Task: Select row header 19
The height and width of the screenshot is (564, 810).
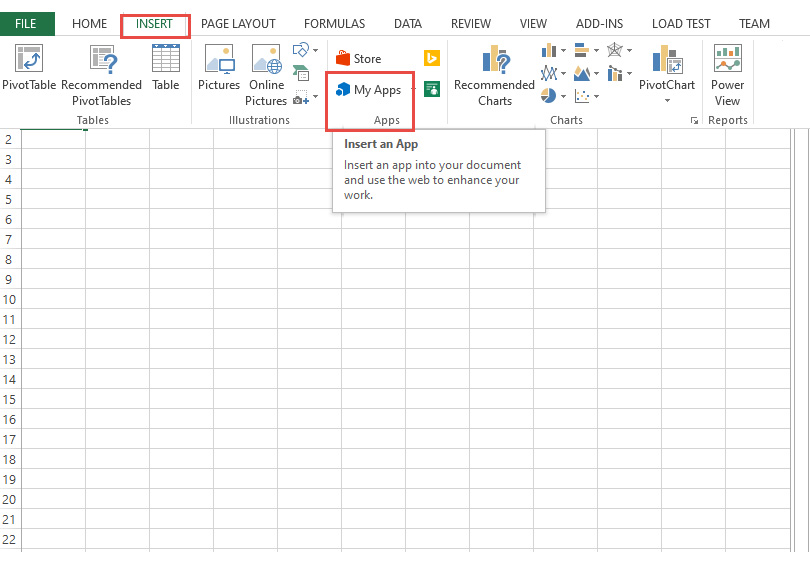Action: pyautogui.click(x=9, y=479)
